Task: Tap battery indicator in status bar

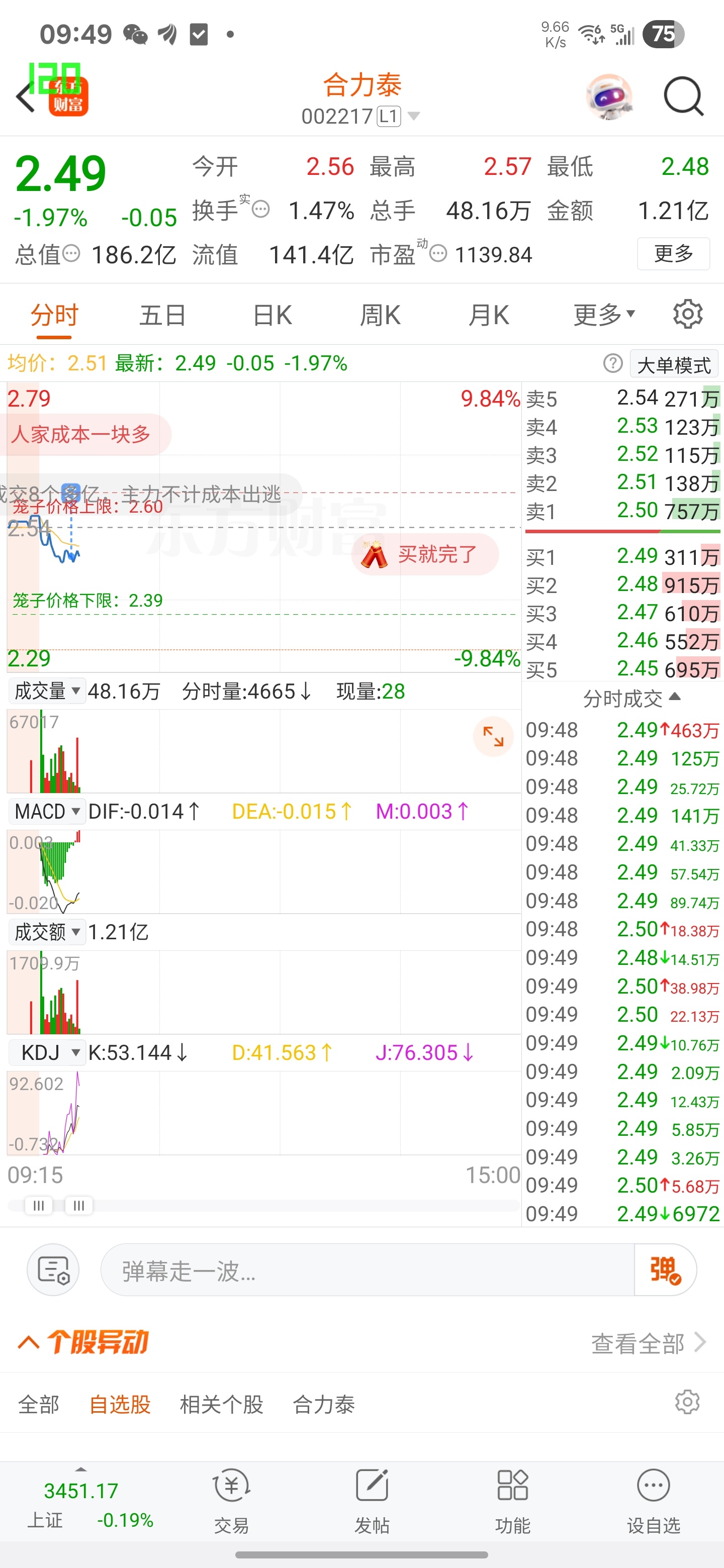Action: [664, 34]
